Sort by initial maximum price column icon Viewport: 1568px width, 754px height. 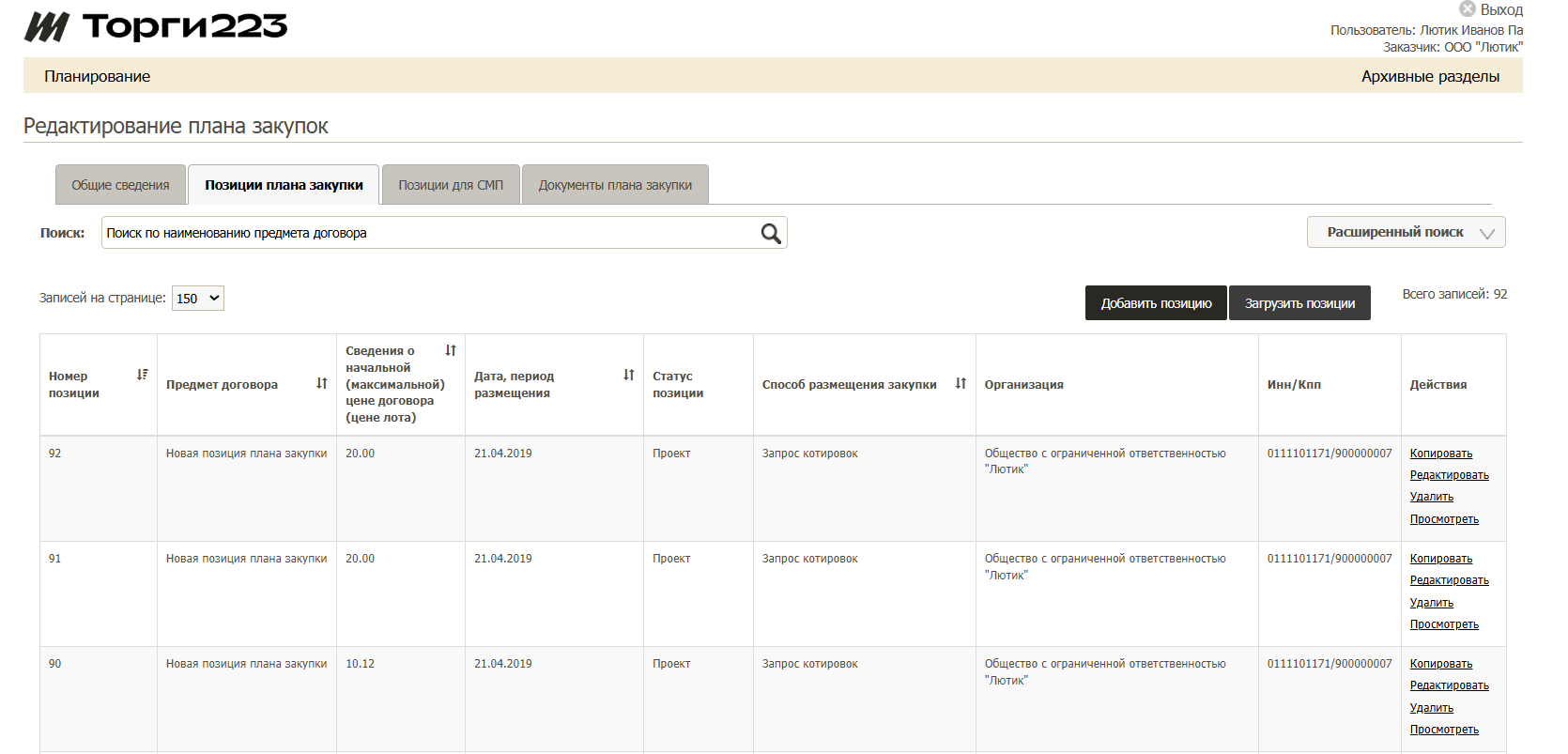[451, 350]
